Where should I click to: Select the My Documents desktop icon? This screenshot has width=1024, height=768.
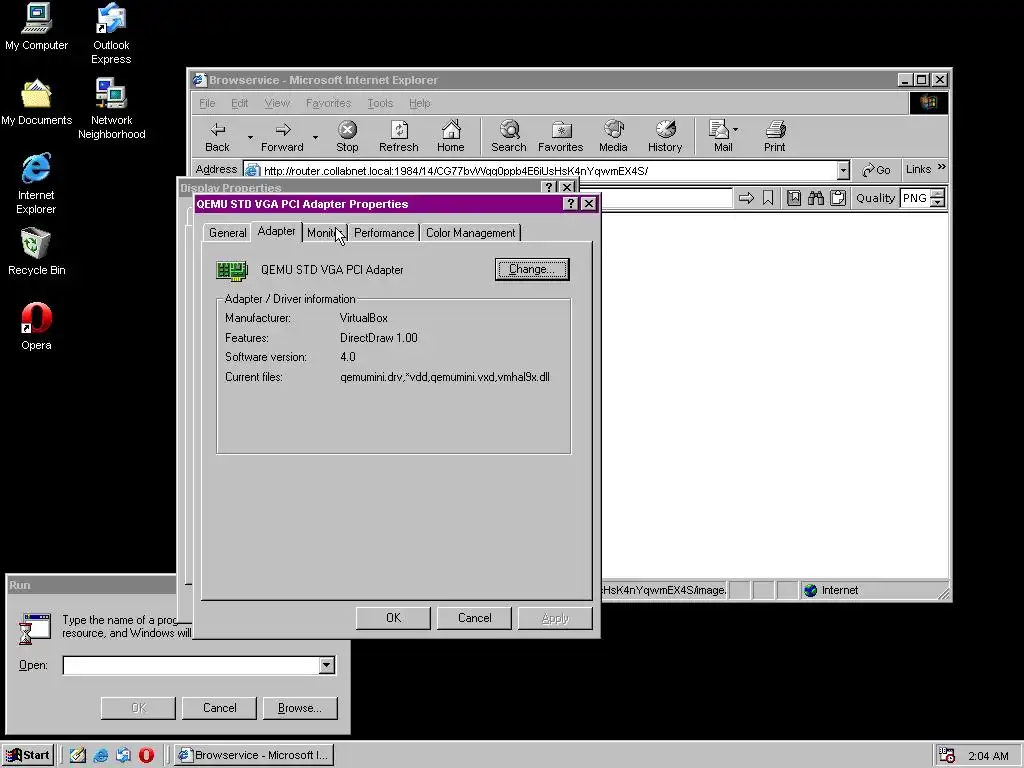click(x=37, y=103)
